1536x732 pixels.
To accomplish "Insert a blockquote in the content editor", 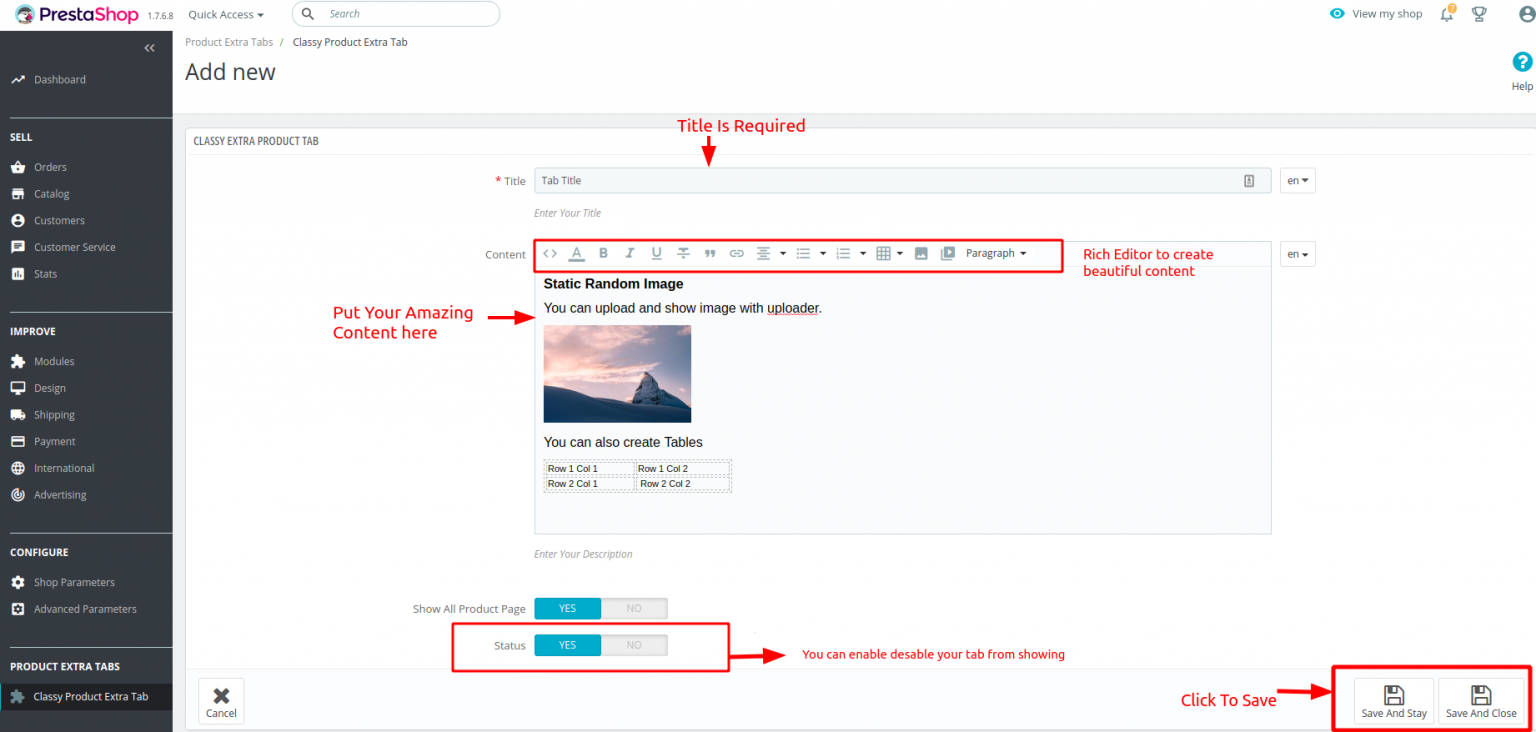I will [710, 253].
